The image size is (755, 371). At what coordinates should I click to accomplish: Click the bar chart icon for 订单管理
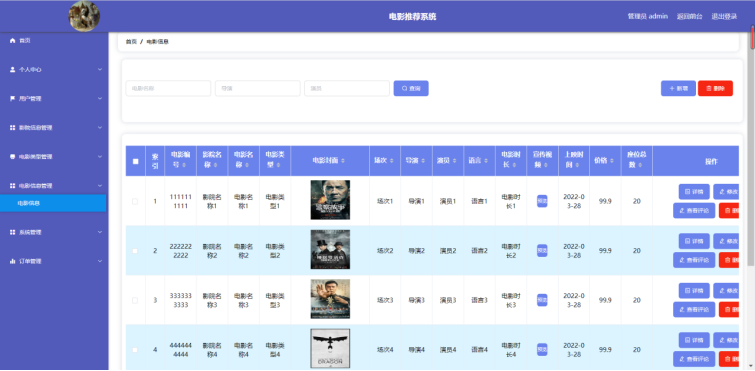13,261
